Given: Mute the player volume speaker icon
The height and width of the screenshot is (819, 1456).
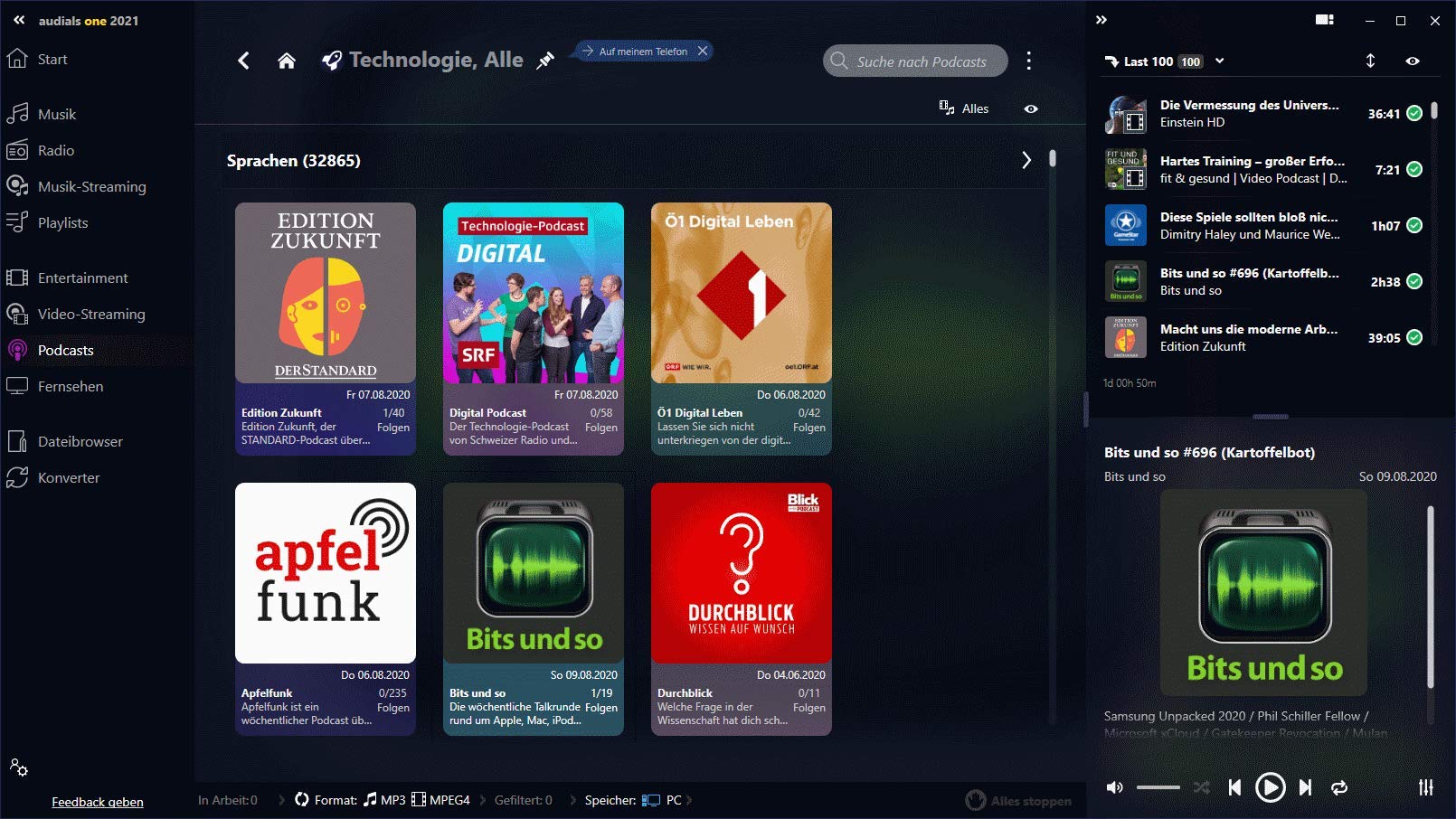Looking at the screenshot, I should click(x=1115, y=787).
